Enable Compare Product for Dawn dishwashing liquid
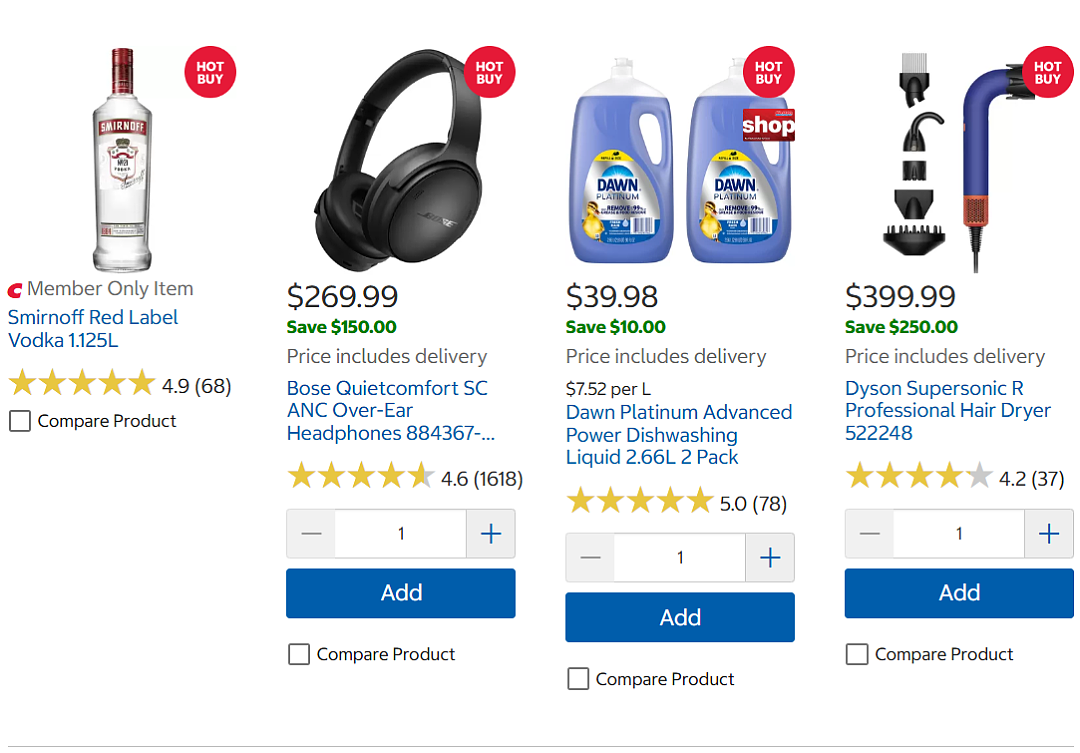1080x753 pixels. click(x=578, y=679)
